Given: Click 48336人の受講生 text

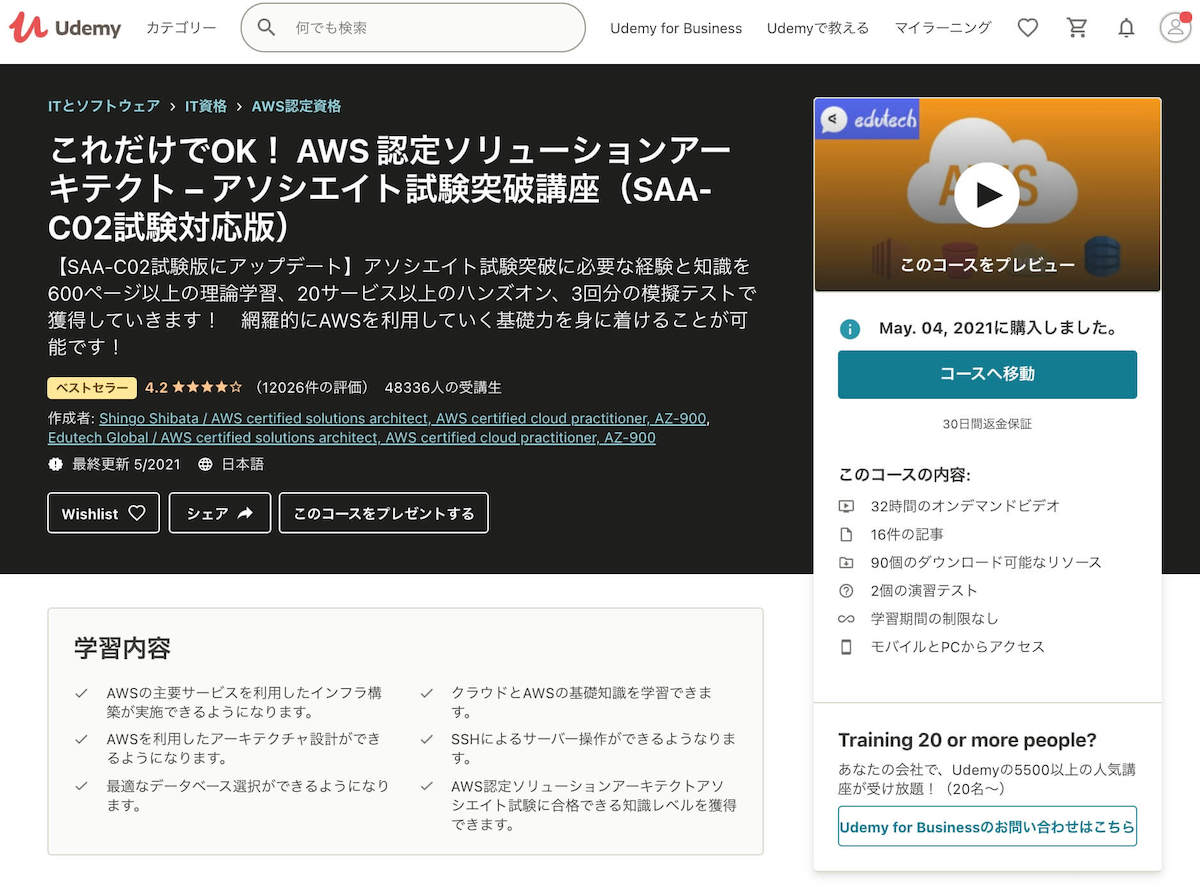Looking at the screenshot, I should [x=443, y=387].
